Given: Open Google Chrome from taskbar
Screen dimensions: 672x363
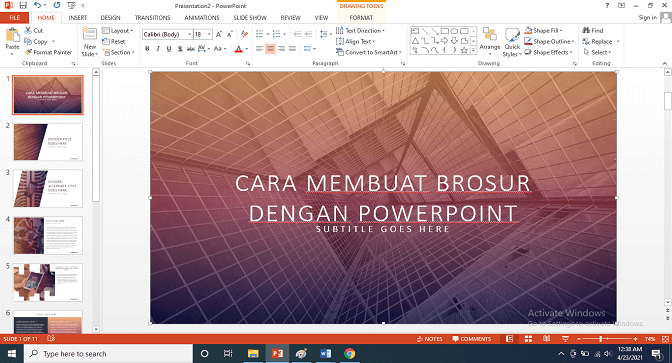Looking at the screenshot, I should point(350,354).
